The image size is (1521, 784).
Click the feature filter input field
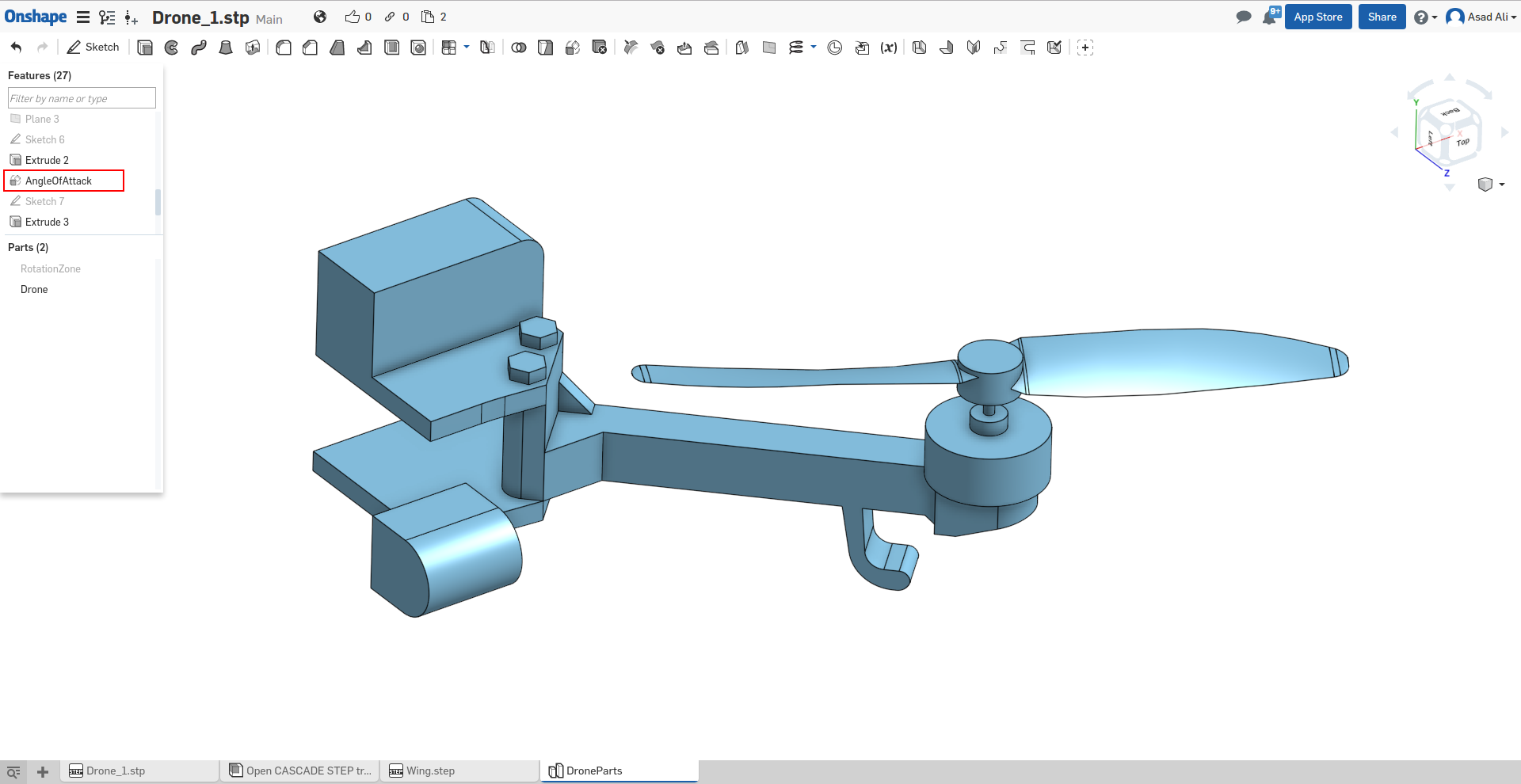[82, 98]
